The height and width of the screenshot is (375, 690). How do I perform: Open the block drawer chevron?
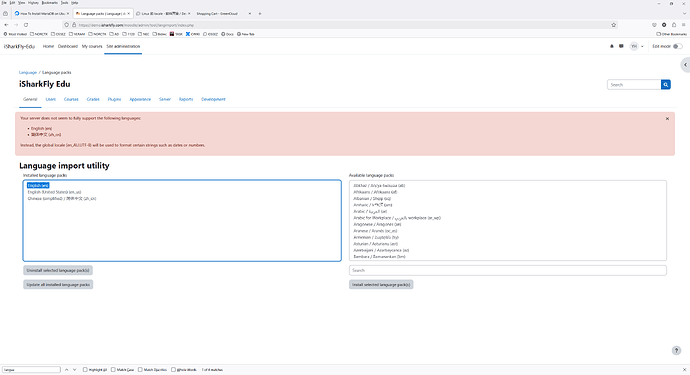[685, 65]
